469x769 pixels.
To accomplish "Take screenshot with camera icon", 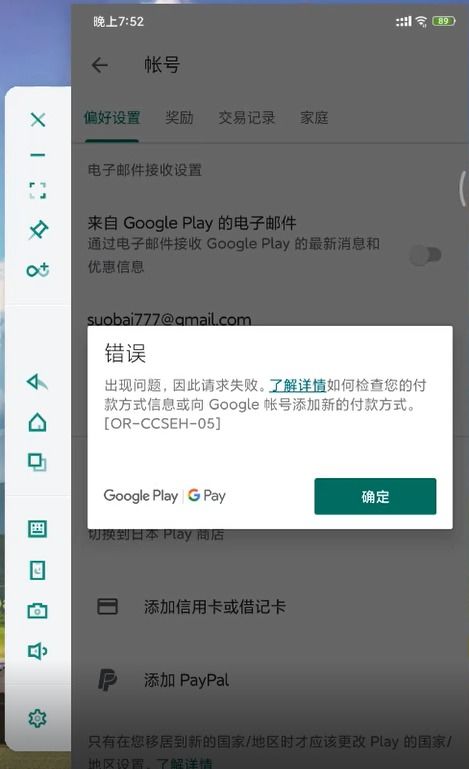I will 38,611.
